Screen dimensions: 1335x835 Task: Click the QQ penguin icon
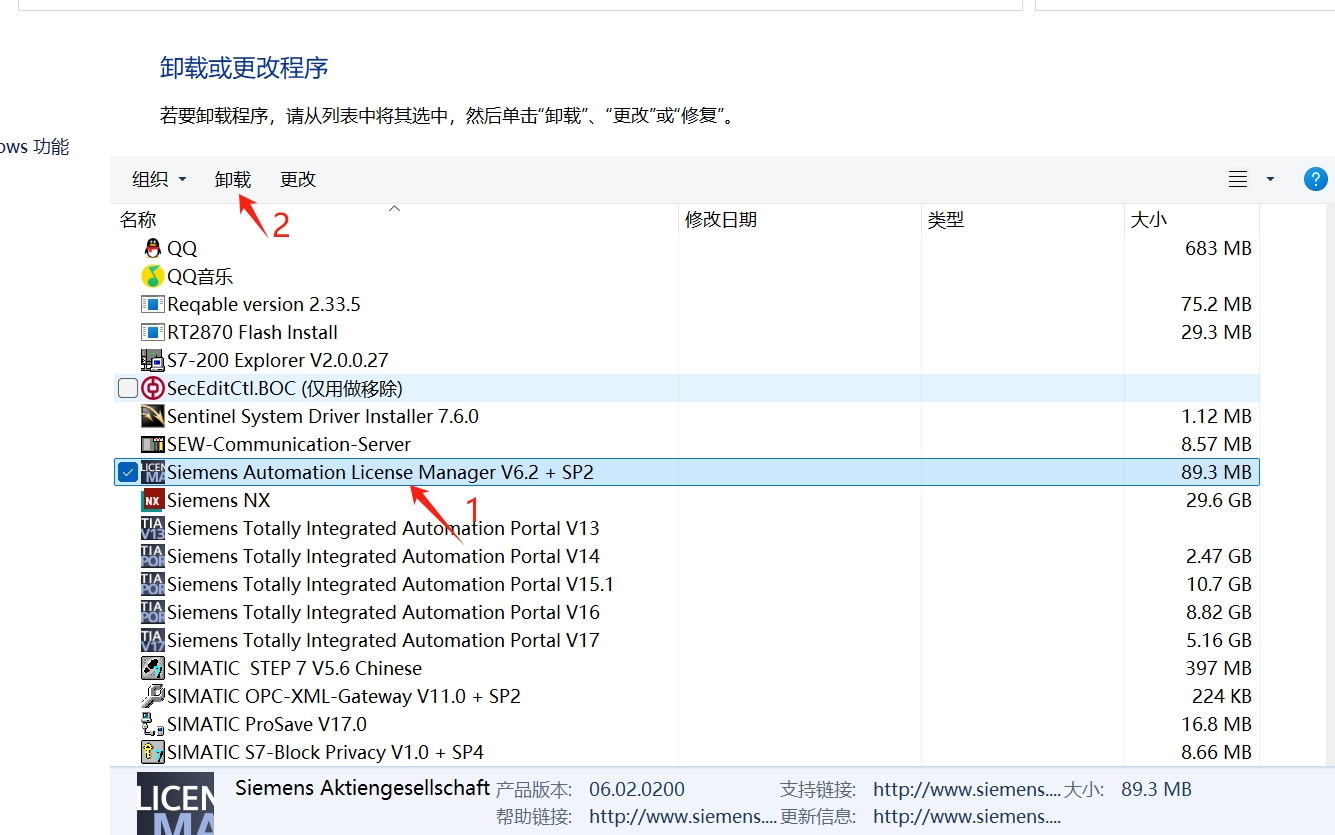click(x=152, y=248)
